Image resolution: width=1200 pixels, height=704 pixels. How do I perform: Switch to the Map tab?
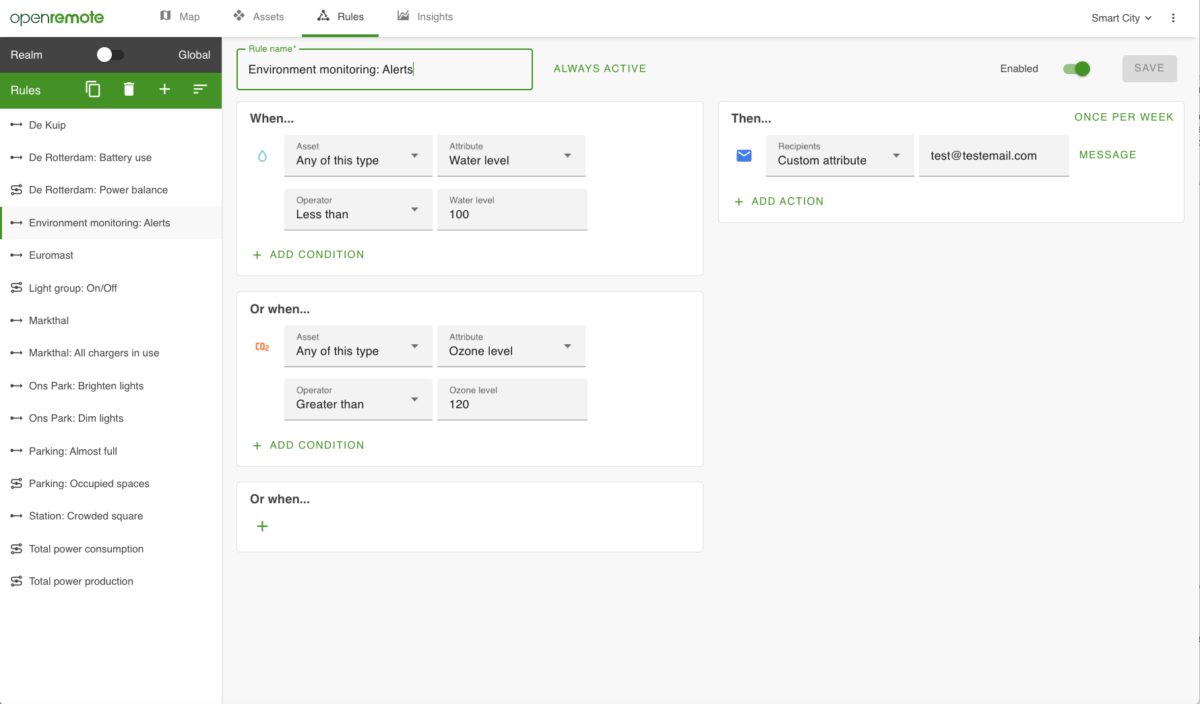coord(180,17)
